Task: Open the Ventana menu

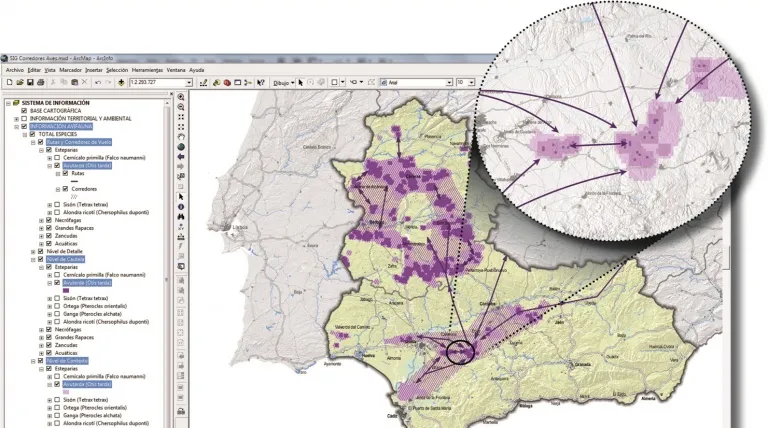Action: 176,71
